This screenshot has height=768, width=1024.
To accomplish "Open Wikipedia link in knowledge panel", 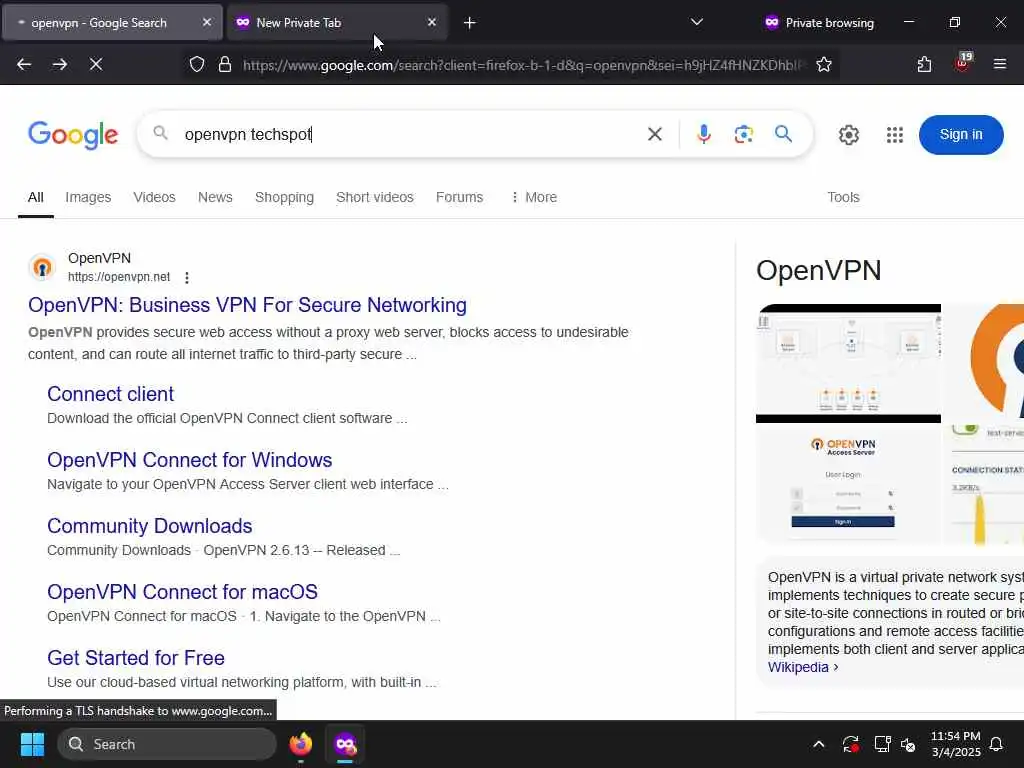I will coord(803,667).
